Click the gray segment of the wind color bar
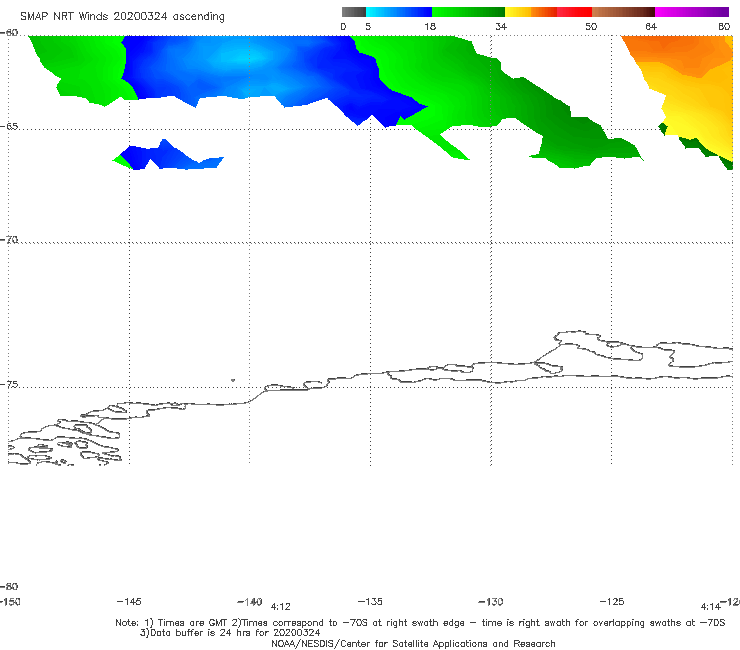The width and height of the screenshot is (740, 650). [354, 12]
